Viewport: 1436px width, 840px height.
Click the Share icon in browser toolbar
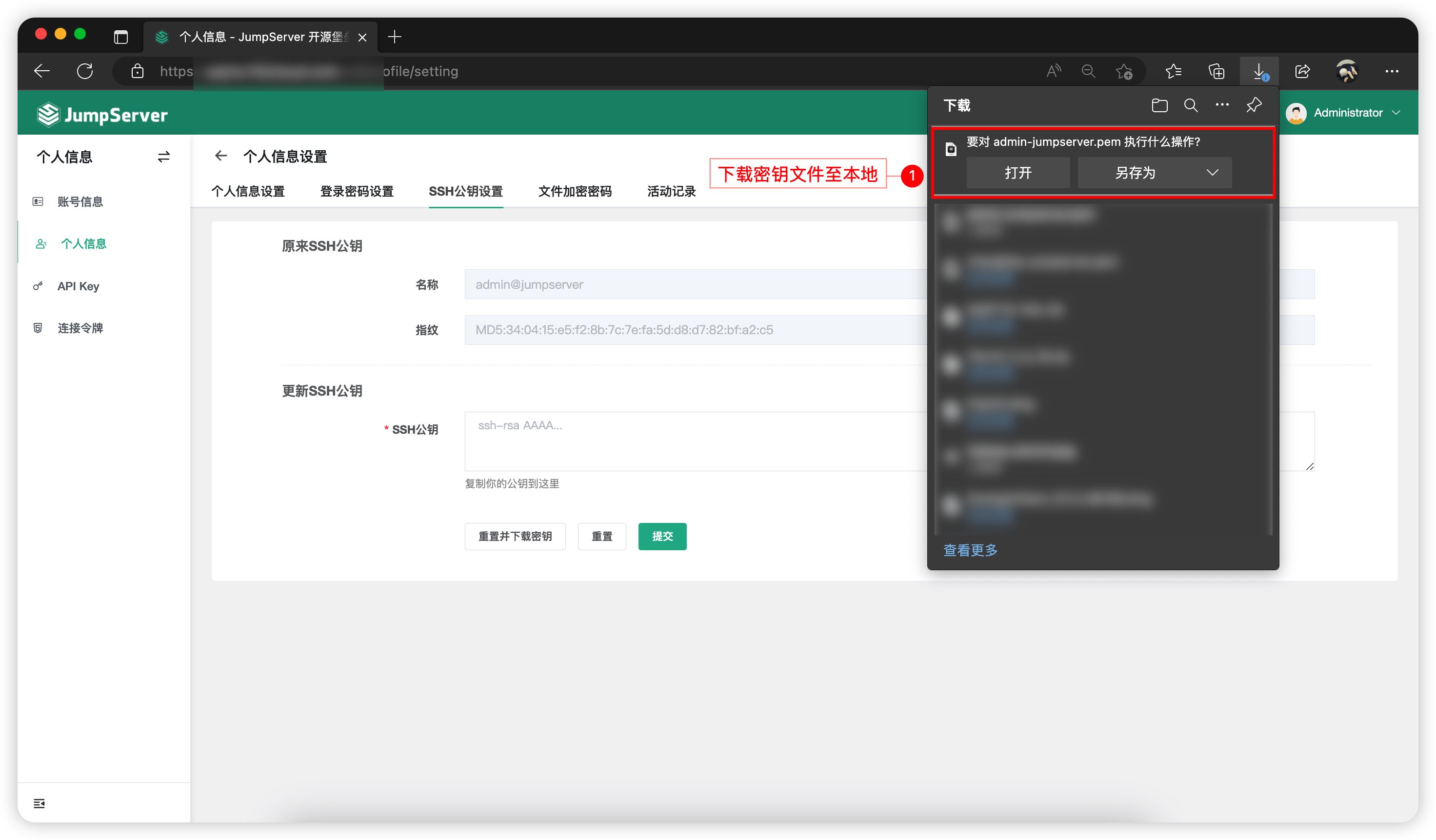(x=1303, y=71)
